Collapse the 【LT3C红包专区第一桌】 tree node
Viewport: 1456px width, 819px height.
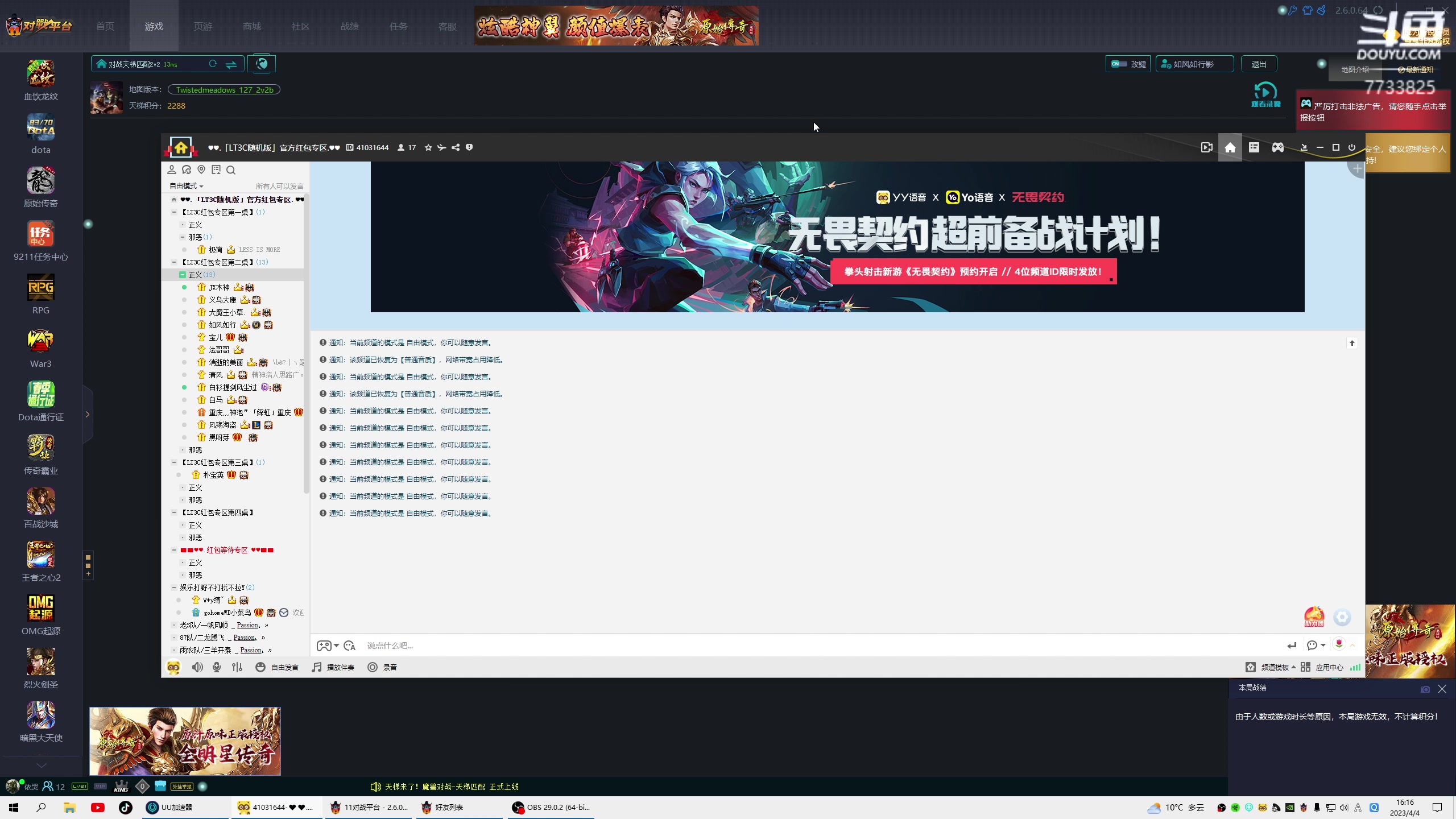pyautogui.click(x=174, y=212)
